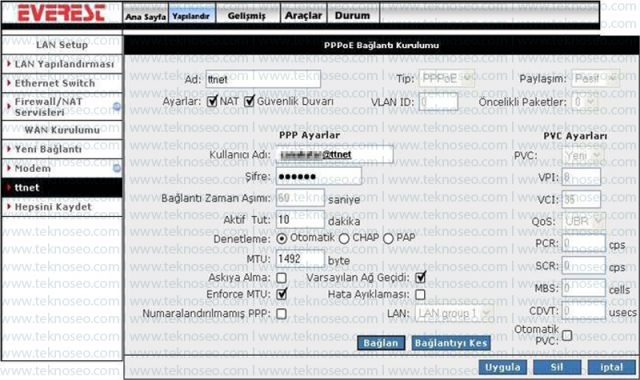Click the Sil button
The image size is (640, 380).
click(557, 367)
